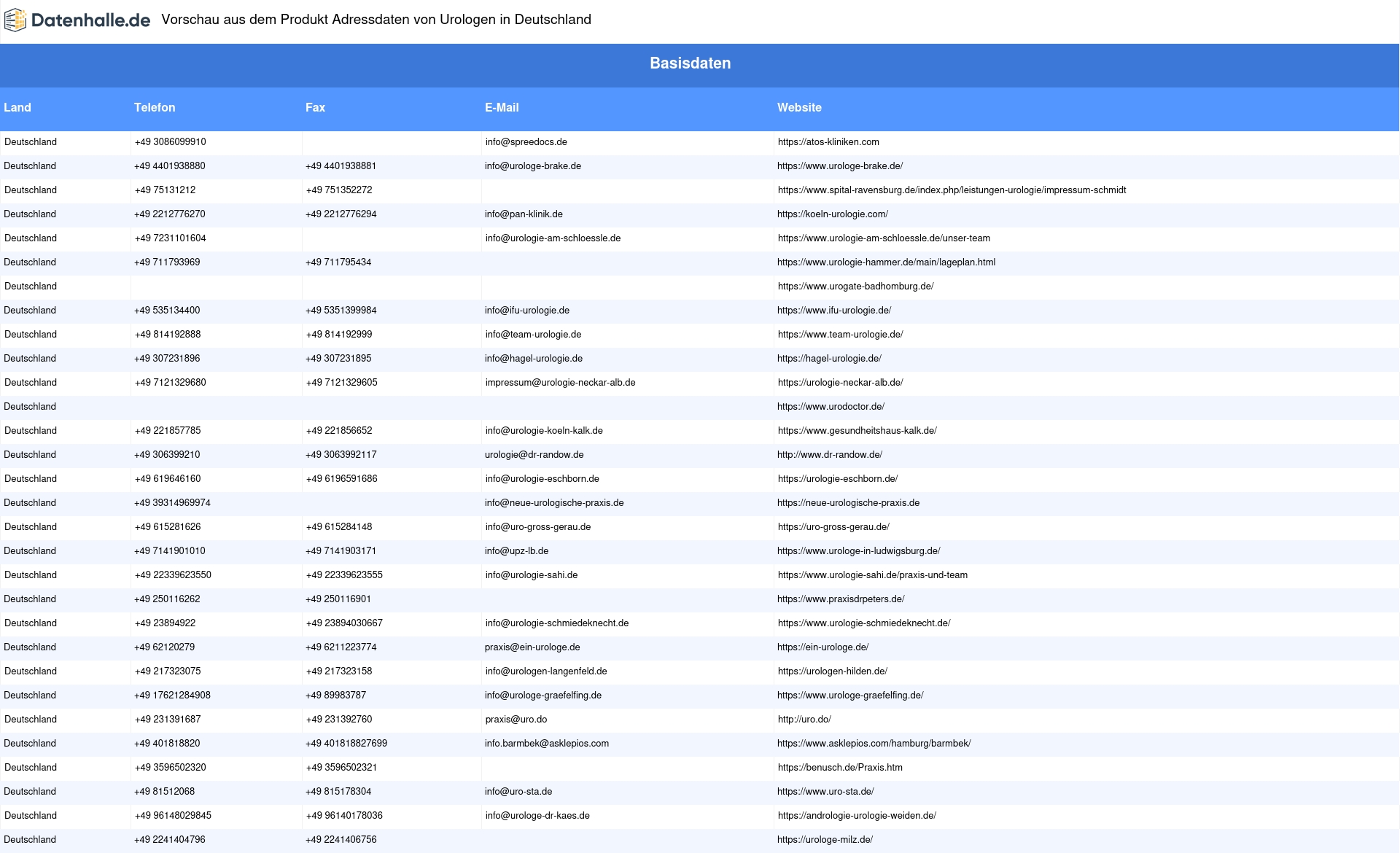Open the spital-ravensburg.de impressum-schmidt link
The image size is (1400, 853).
tap(952, 190)
